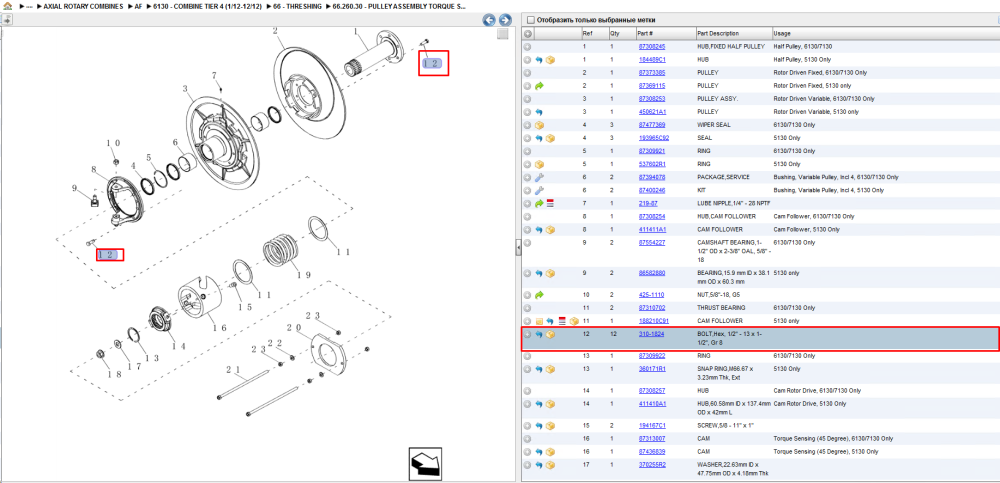
Task: Click callout 19 next to the spring
Action: [x=303, y=276]
